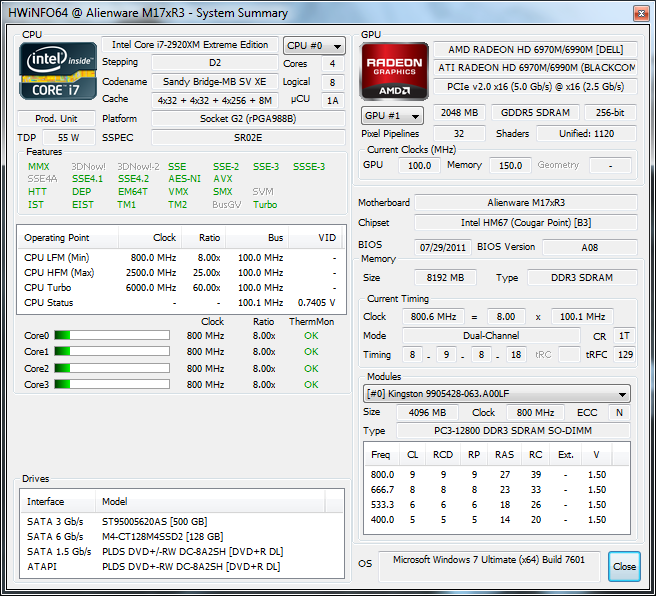The image size is (656, 596).
Task: Select the Core3 usage bar
Action: (112, 384)
